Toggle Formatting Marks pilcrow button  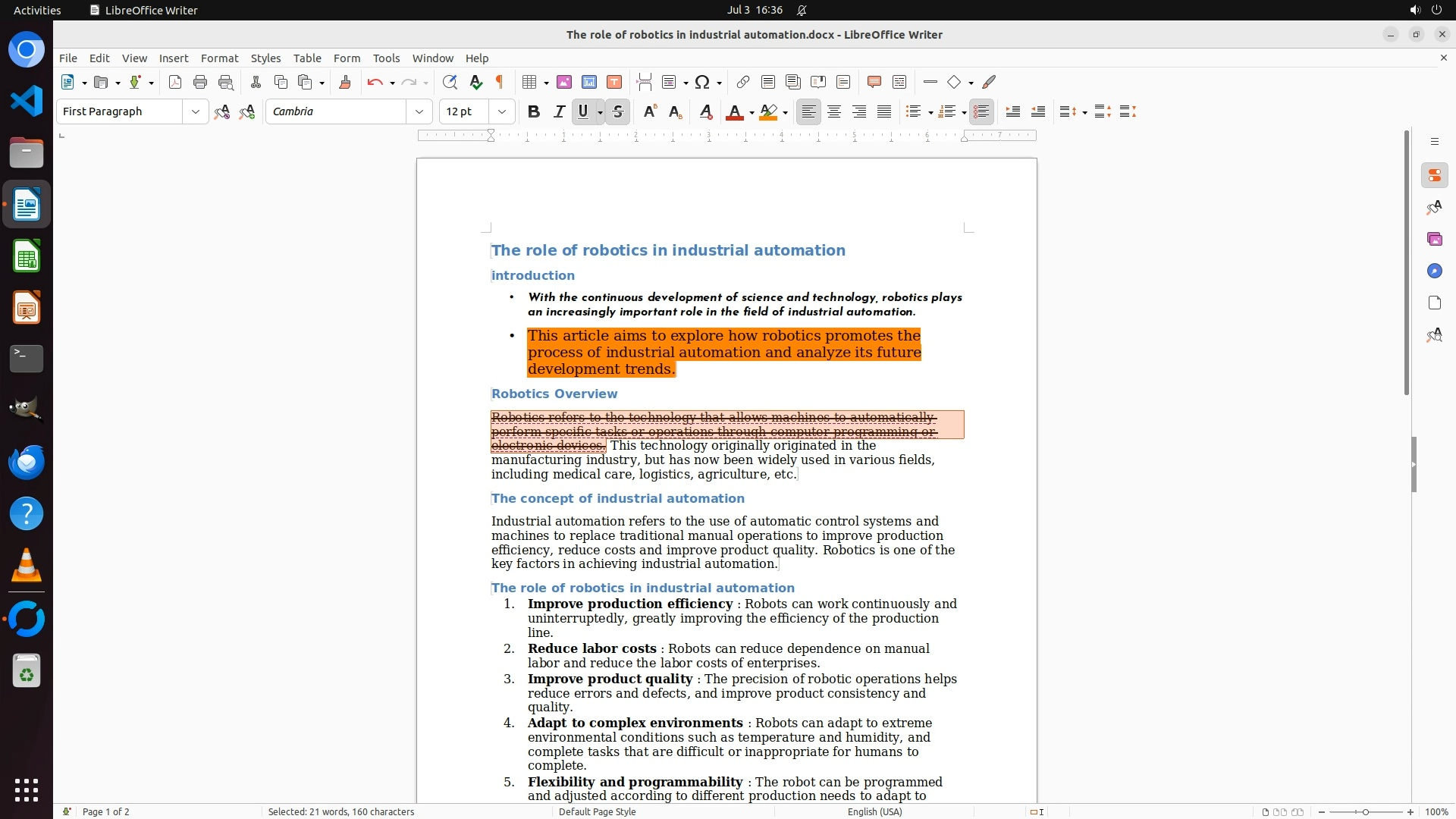click(x=500, y=83)
